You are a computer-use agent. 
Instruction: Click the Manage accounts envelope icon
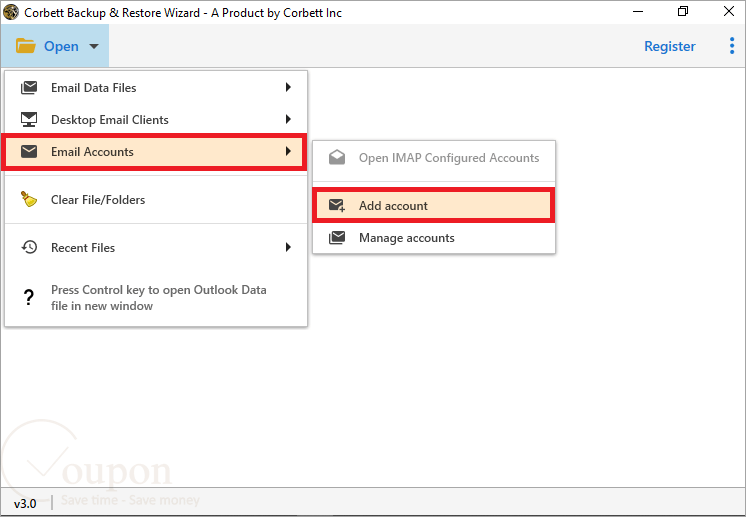point(337,238)
